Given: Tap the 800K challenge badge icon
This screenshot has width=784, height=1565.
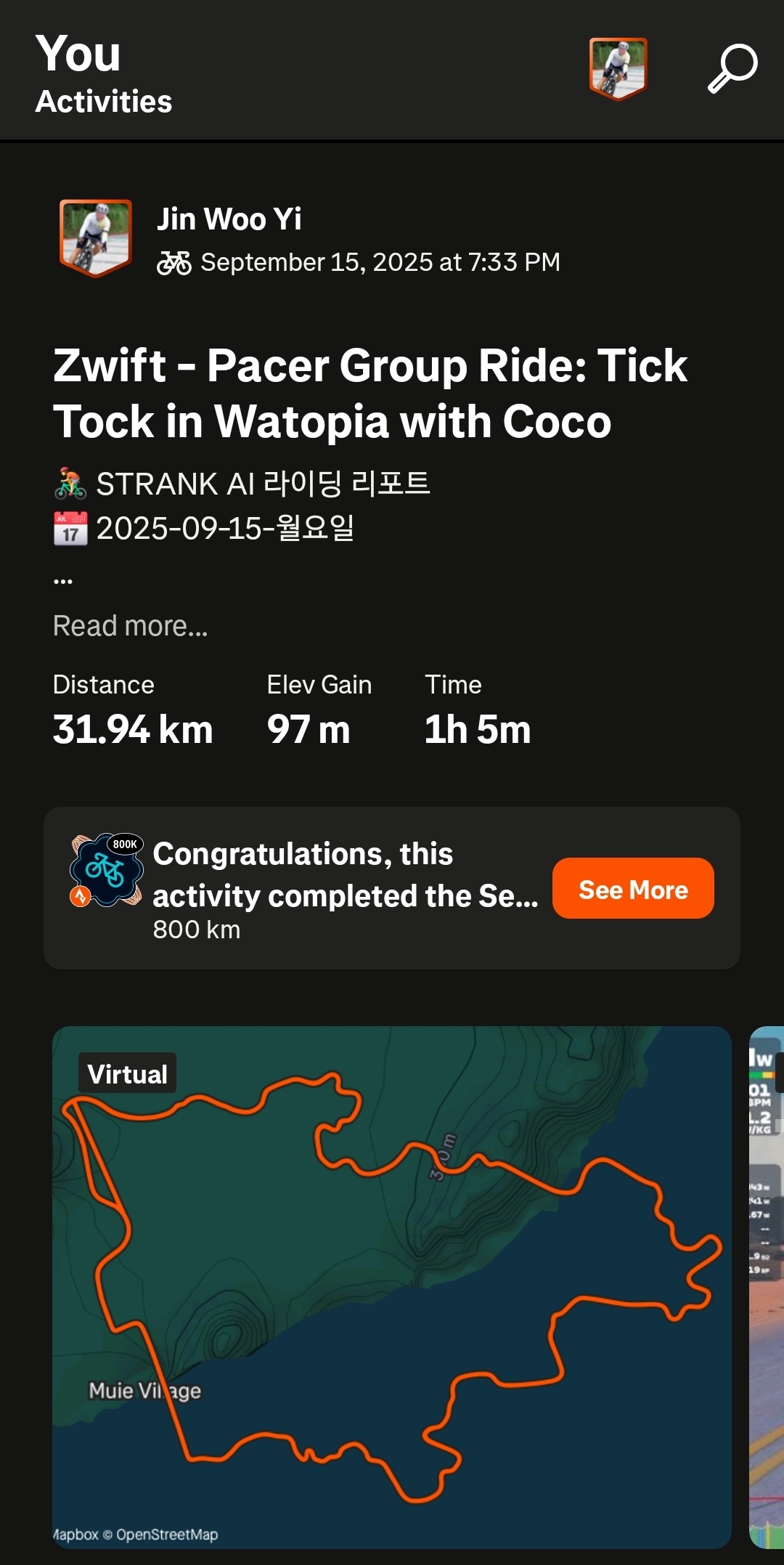Looking at the screenshot, I should (106, 869).
